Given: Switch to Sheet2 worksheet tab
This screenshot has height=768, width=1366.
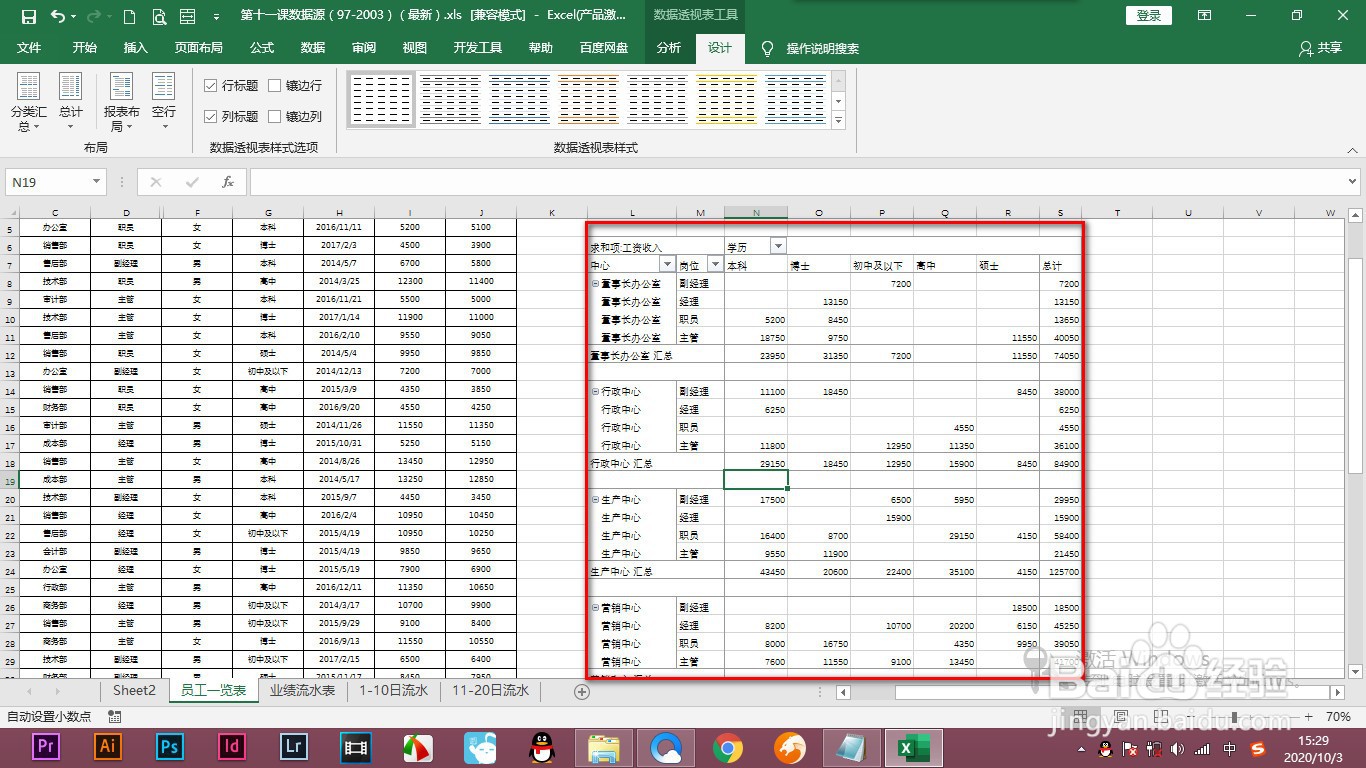Looking at the screenshot, I should click(134, 690).
